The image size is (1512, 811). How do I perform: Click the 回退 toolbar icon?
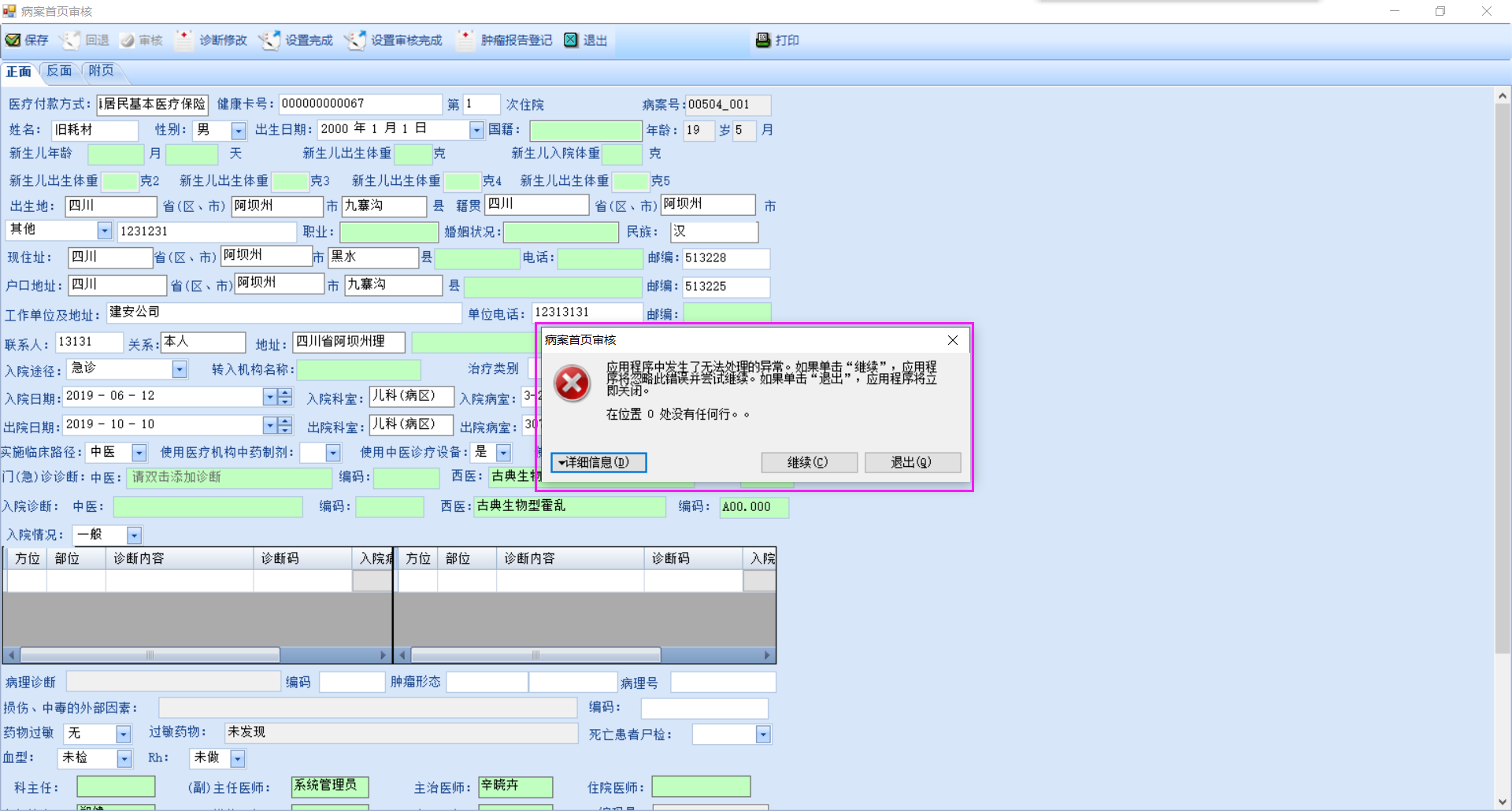click(72, 40)
